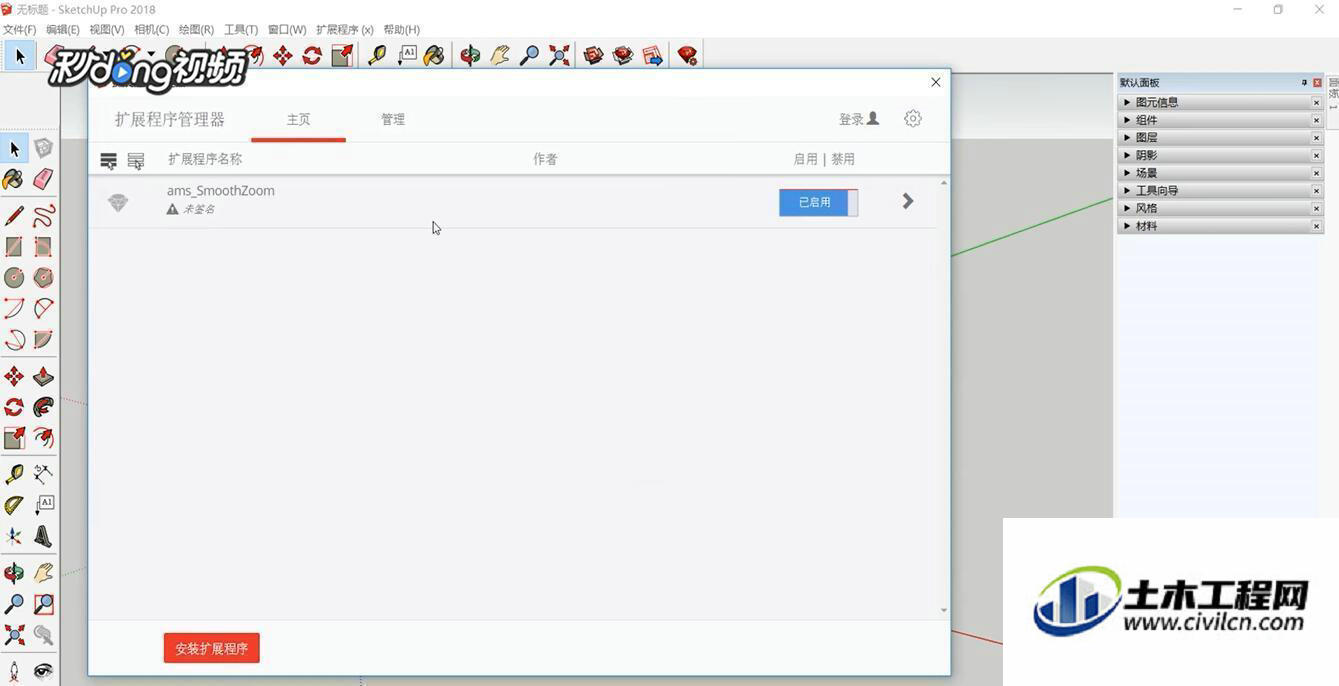Click Zoom Extents in the top toolbar

pyautogui.click(x=559, y=56)
